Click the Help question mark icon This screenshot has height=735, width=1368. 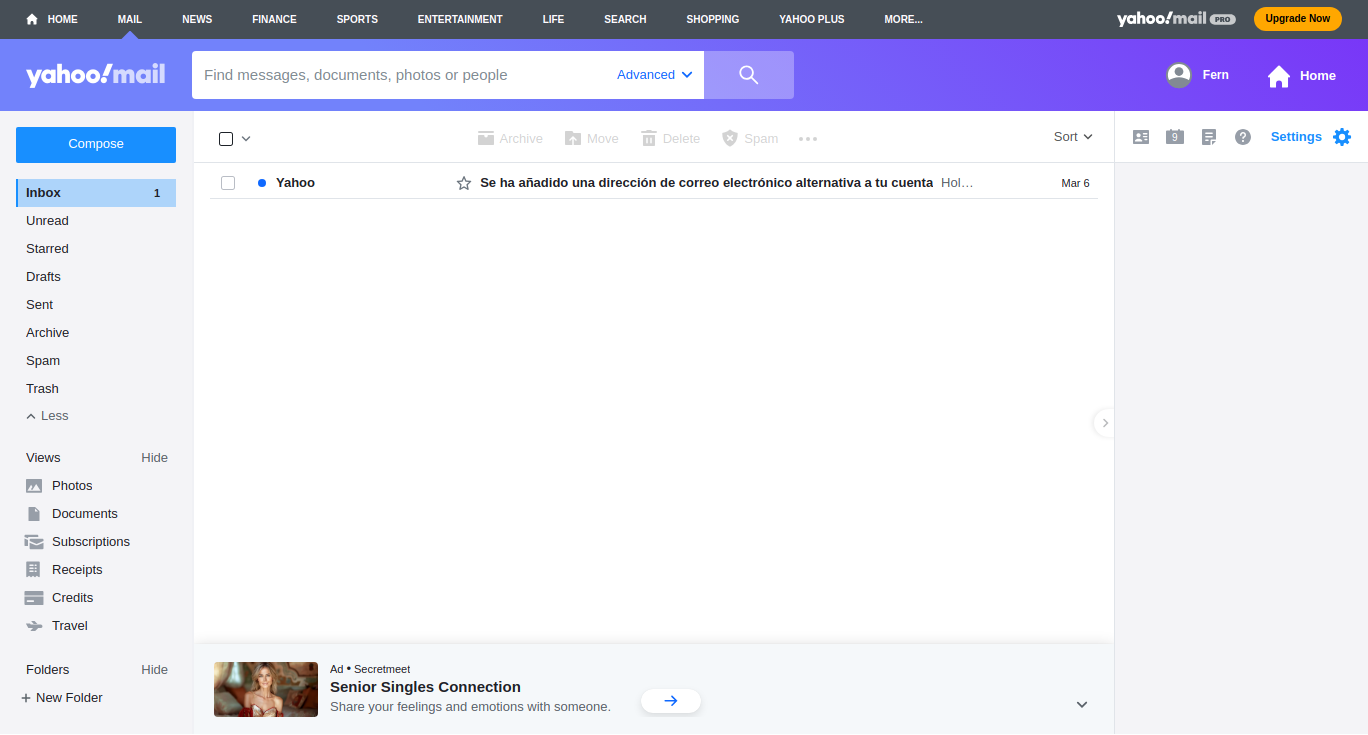coord(1243,137)
